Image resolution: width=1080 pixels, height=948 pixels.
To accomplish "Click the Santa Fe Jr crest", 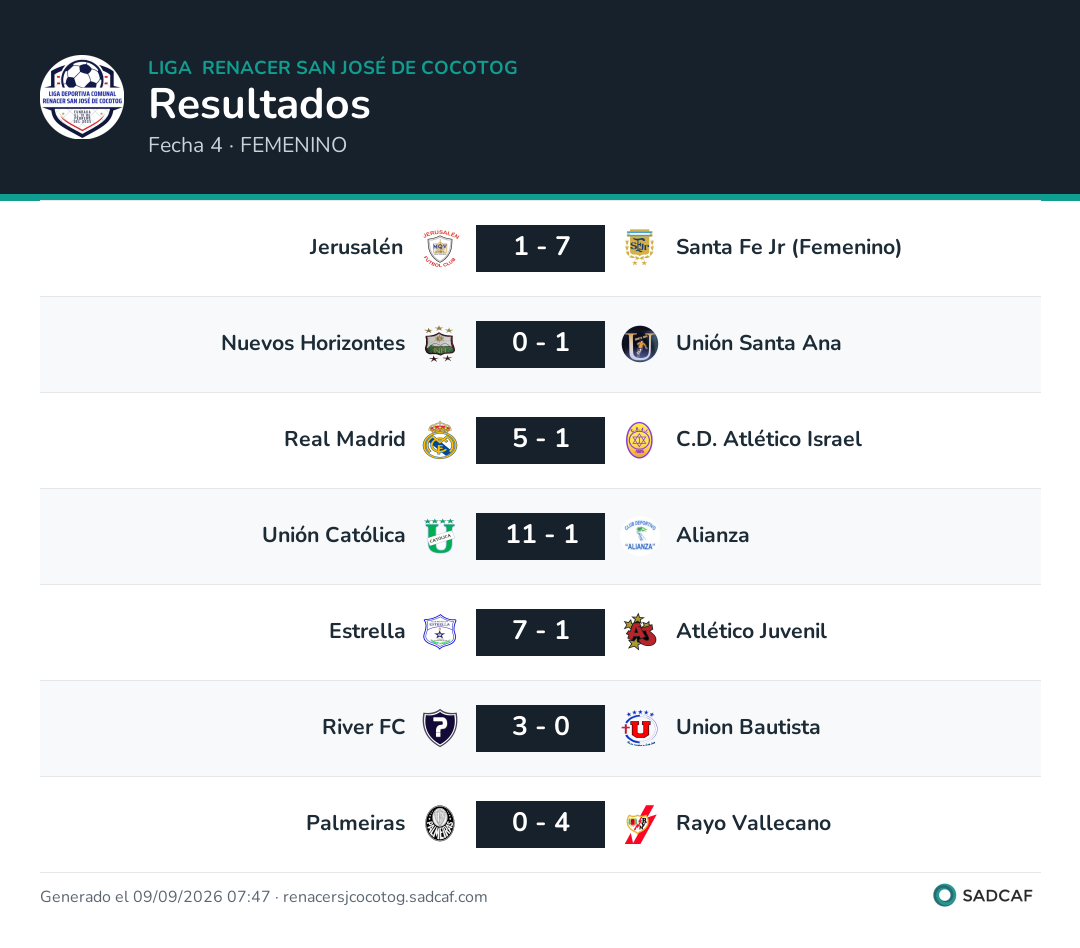I will pyautogui.click(x=639, y=248).
